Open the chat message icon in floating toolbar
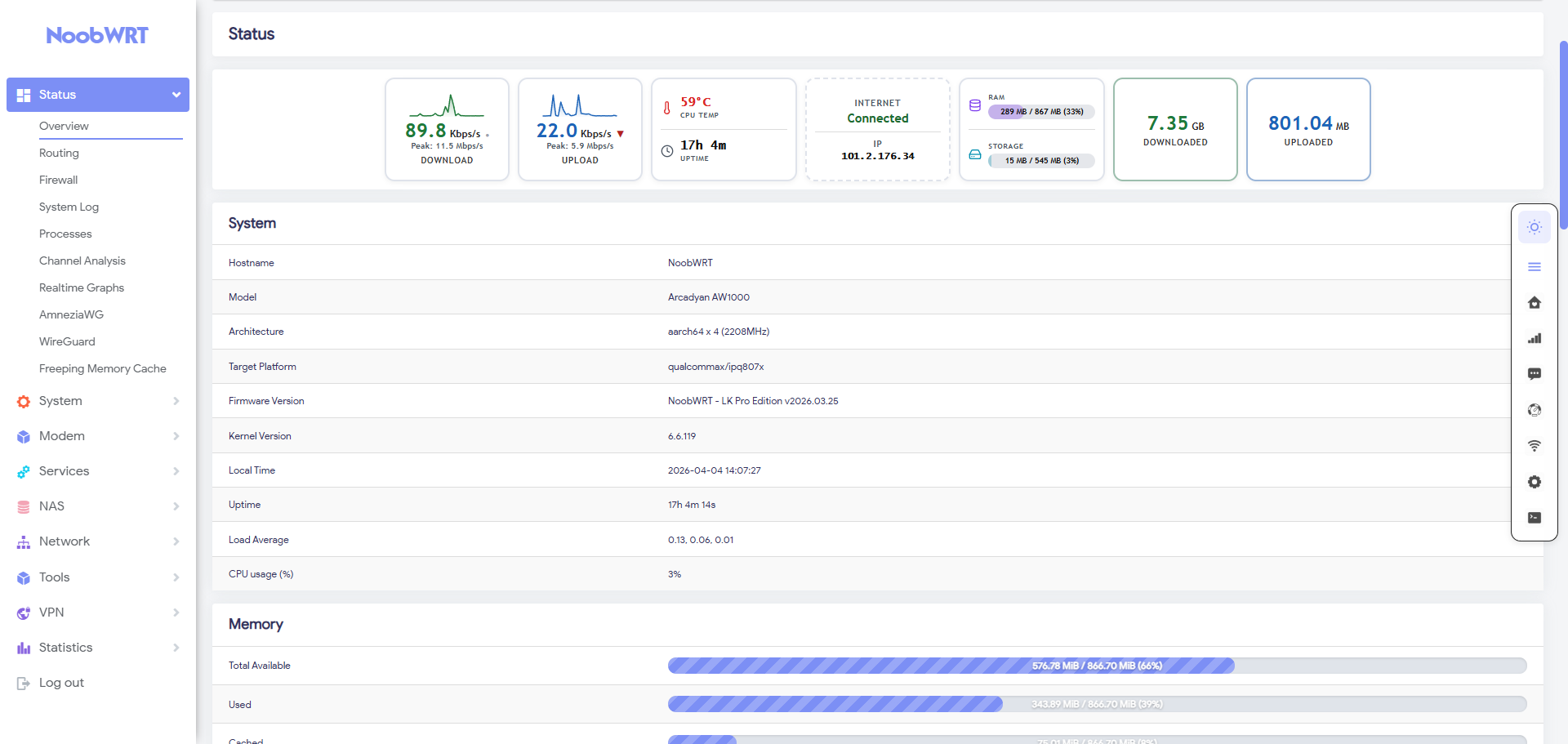Image resolution: width=1568 pixels, height=744 pixels. tap(1535, 374)
